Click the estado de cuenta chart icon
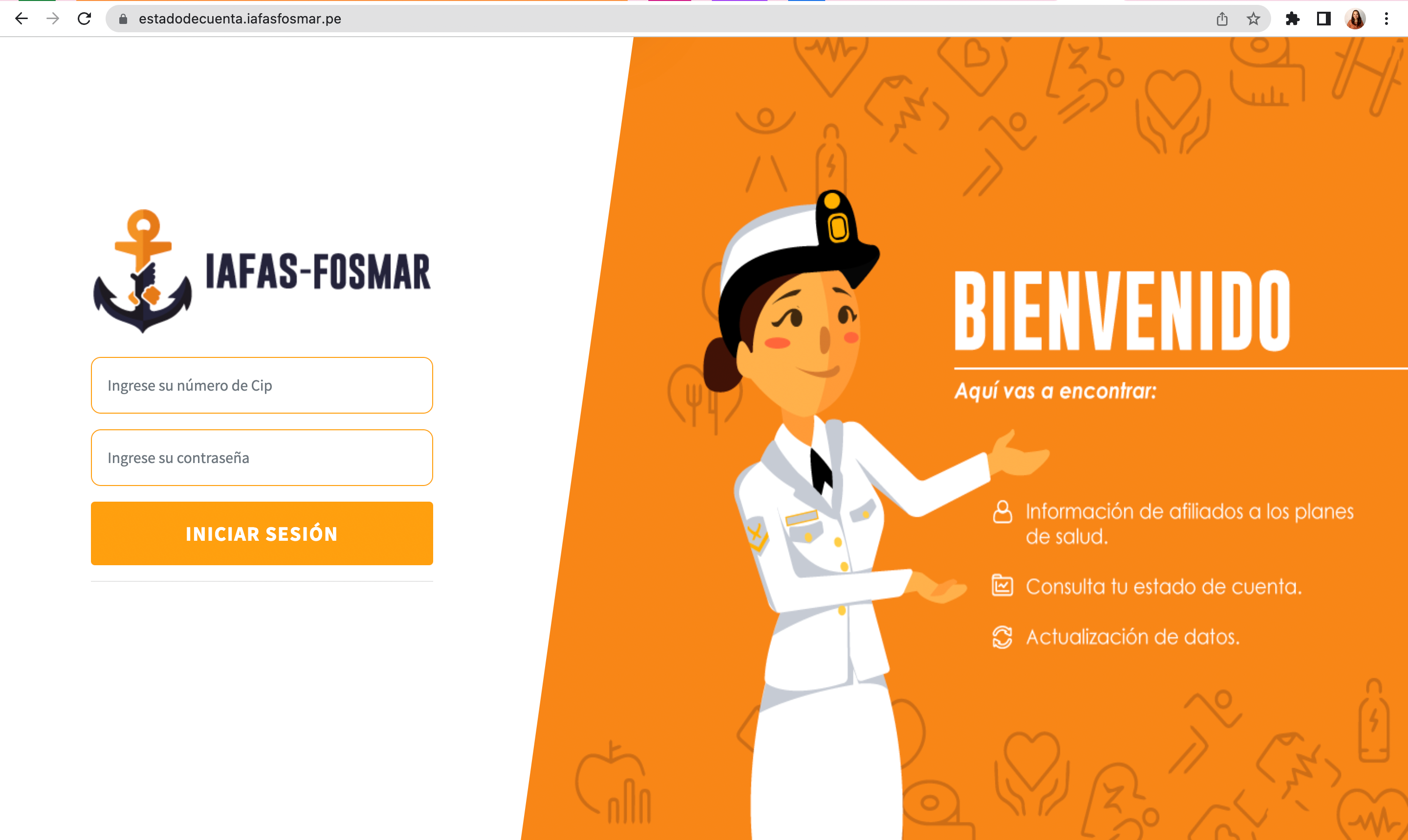This screenshot has width=1408, height=840. click(x=1002, y=585)
